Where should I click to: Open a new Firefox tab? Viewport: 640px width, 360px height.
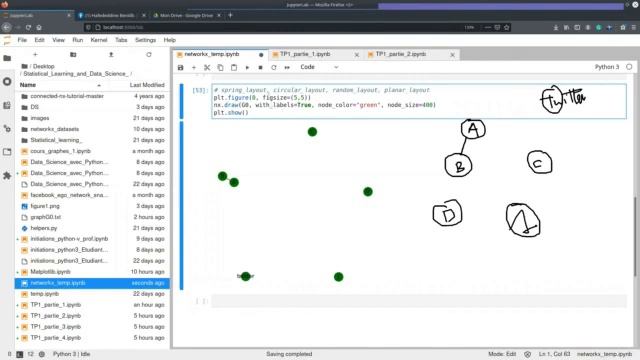pos(230,15)
